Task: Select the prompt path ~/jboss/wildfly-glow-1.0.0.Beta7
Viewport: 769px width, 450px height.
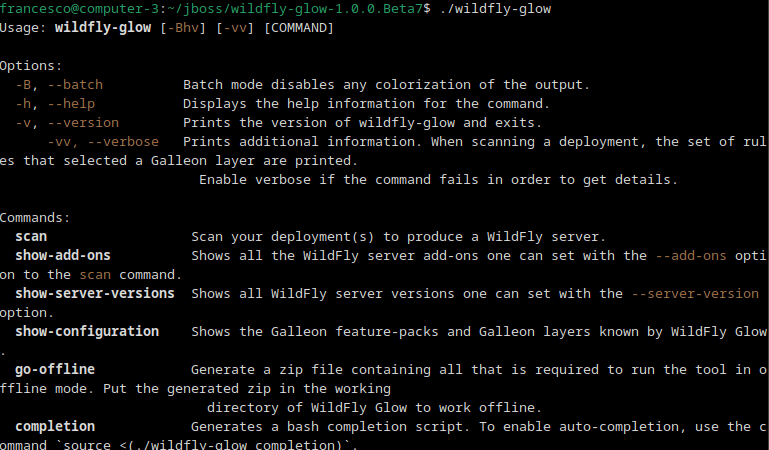Action: (295, 9)
